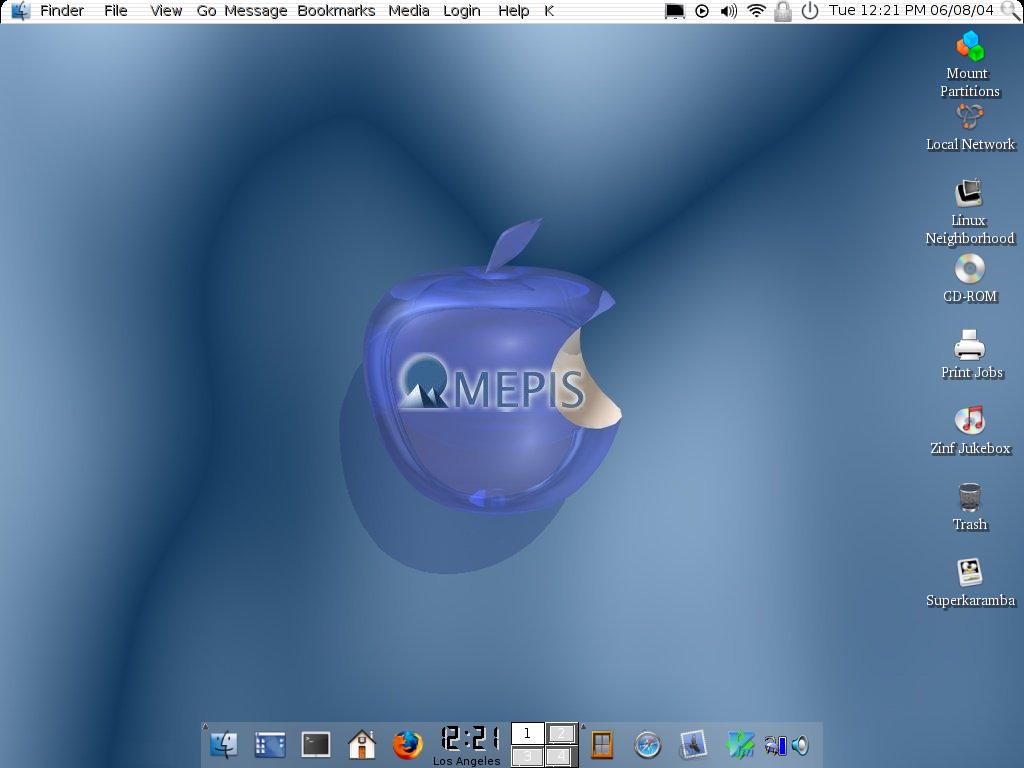Screen dimensions: 1024x768
Task: Click the date and time in menu bar
Action: coord(911,10)
